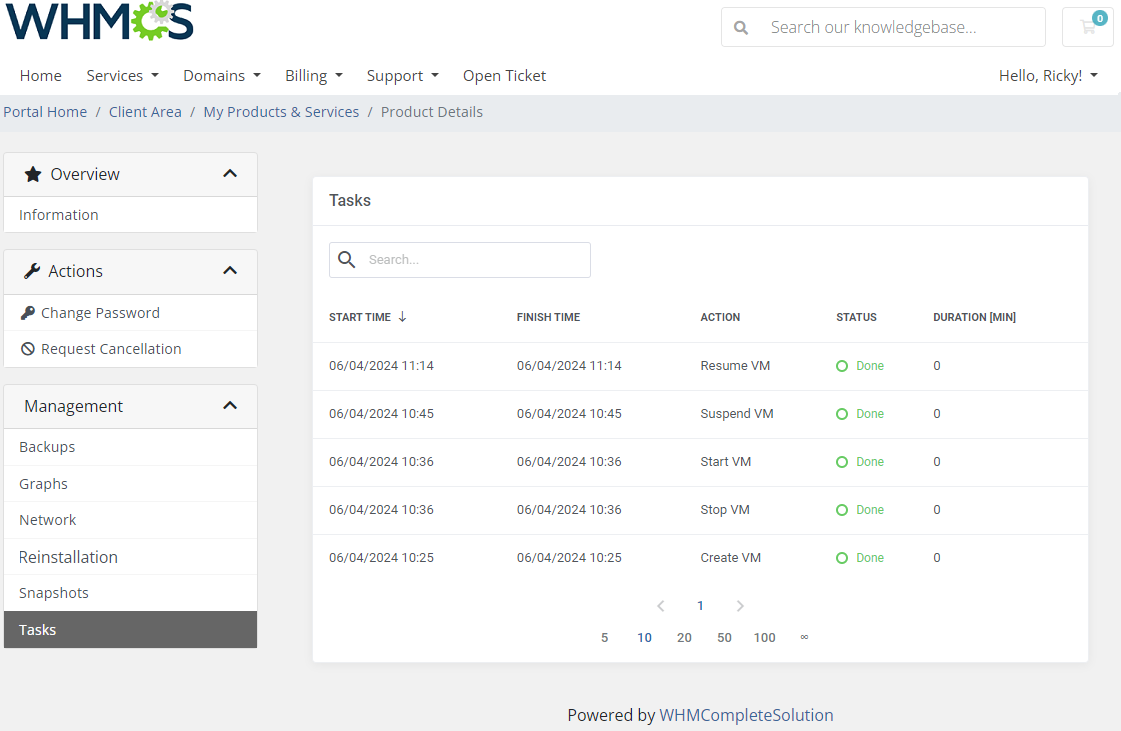Image resolution: width=1121 pixels, height=731 pixels.
Task: Click the Stop VM action cell
Action: point(725,509)
